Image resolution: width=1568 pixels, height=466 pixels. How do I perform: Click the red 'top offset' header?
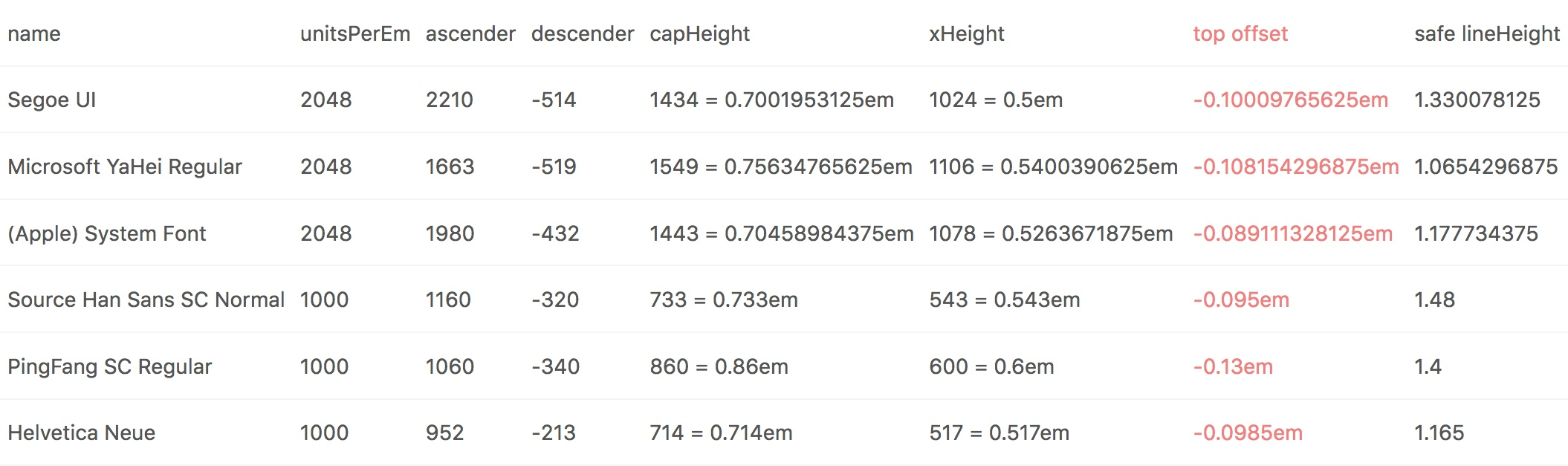(1240, 33)
